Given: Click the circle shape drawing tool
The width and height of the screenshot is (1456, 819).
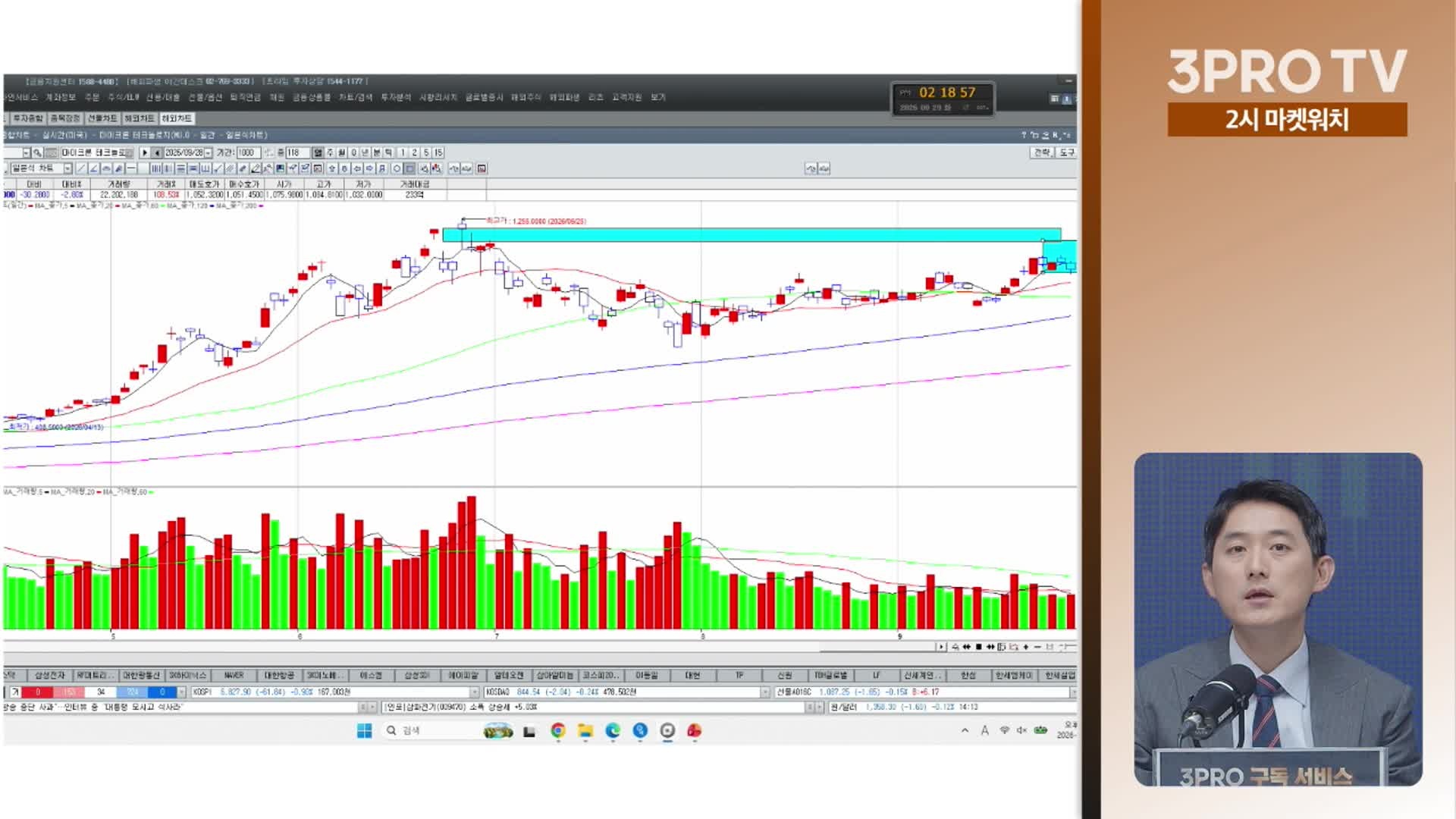Looking at the screenshot, I should (x=397, y=168).
